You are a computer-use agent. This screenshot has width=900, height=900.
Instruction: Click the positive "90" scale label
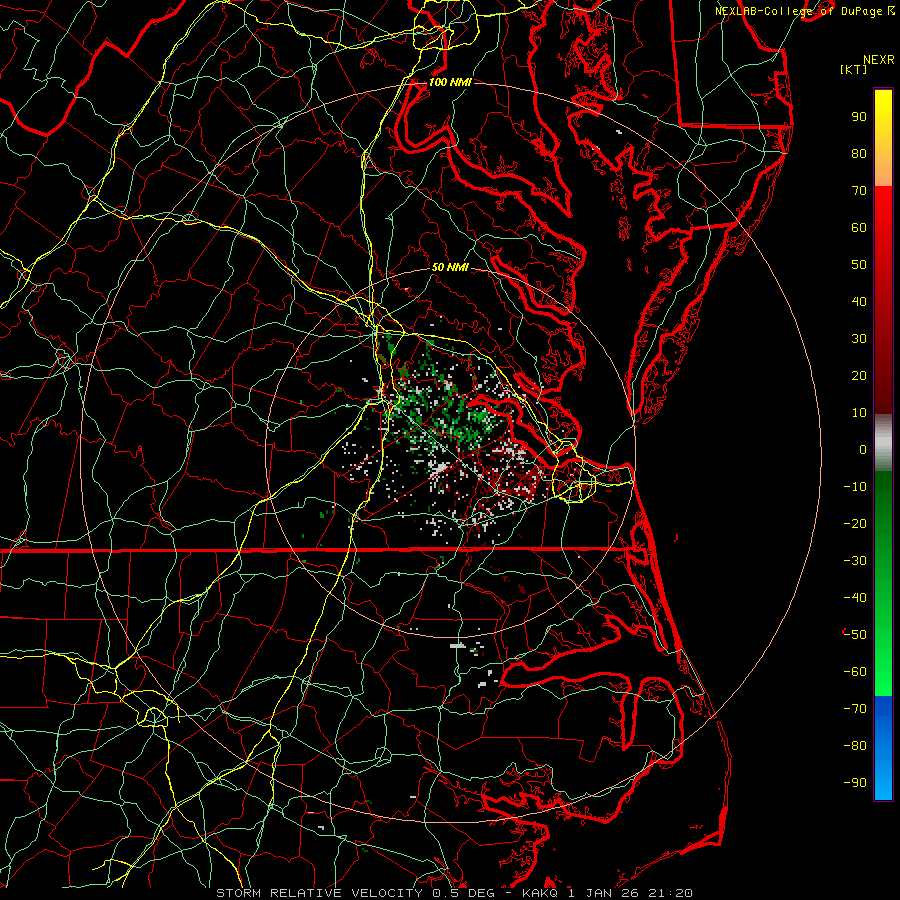tap(859, 117)
